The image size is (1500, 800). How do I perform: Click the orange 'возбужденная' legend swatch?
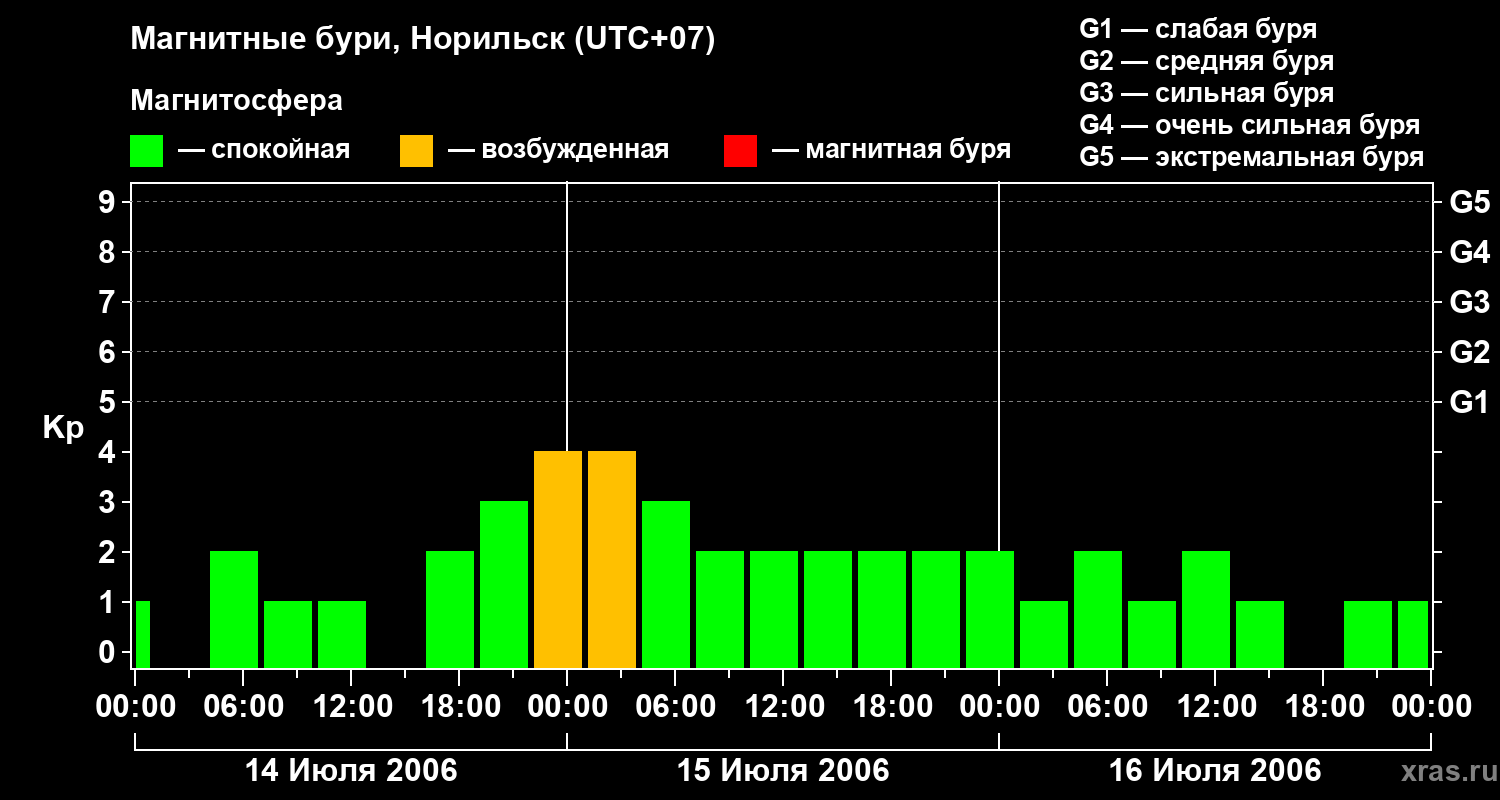tap(416, 150)
